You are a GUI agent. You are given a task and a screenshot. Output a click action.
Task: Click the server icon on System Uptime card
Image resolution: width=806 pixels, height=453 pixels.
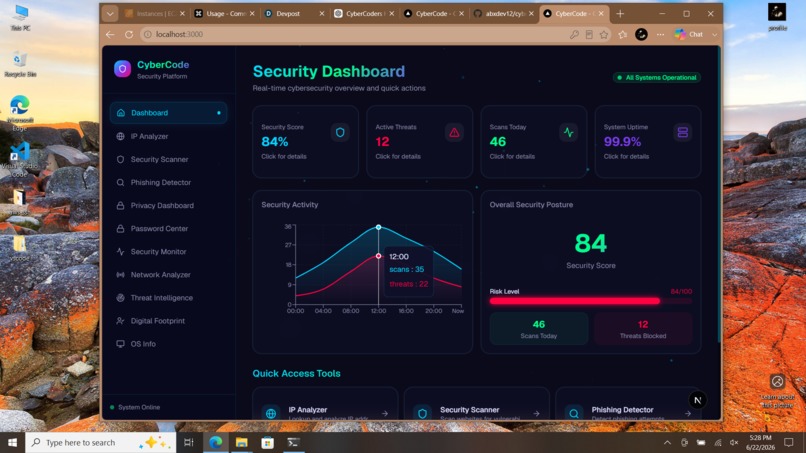pyautogui.click(x=683, y=132)
